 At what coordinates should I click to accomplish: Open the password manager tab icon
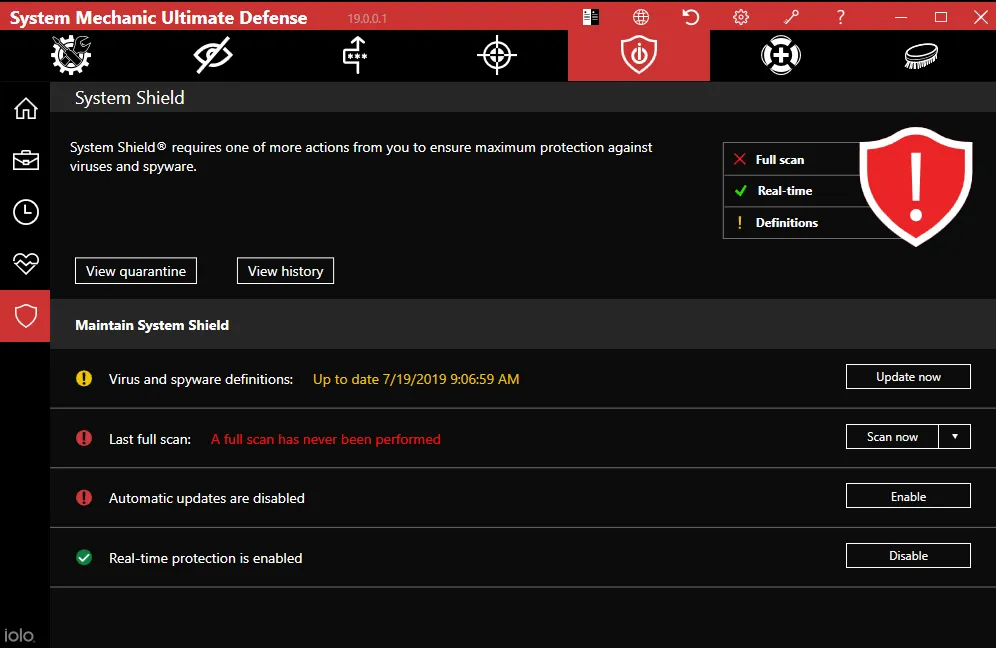click(x=355, y=55)
